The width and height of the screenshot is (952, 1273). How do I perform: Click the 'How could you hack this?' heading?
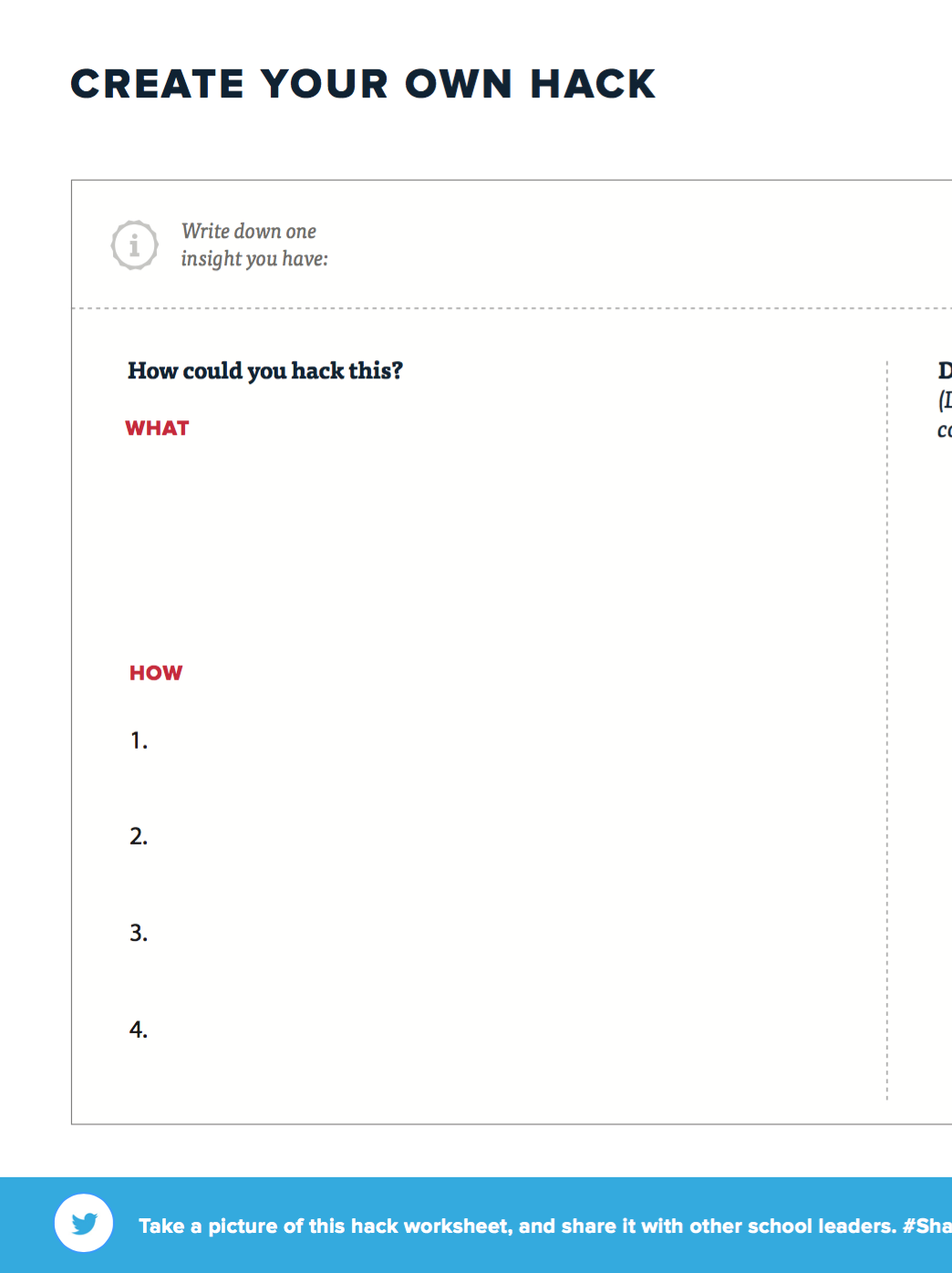(x=265, y=370)
